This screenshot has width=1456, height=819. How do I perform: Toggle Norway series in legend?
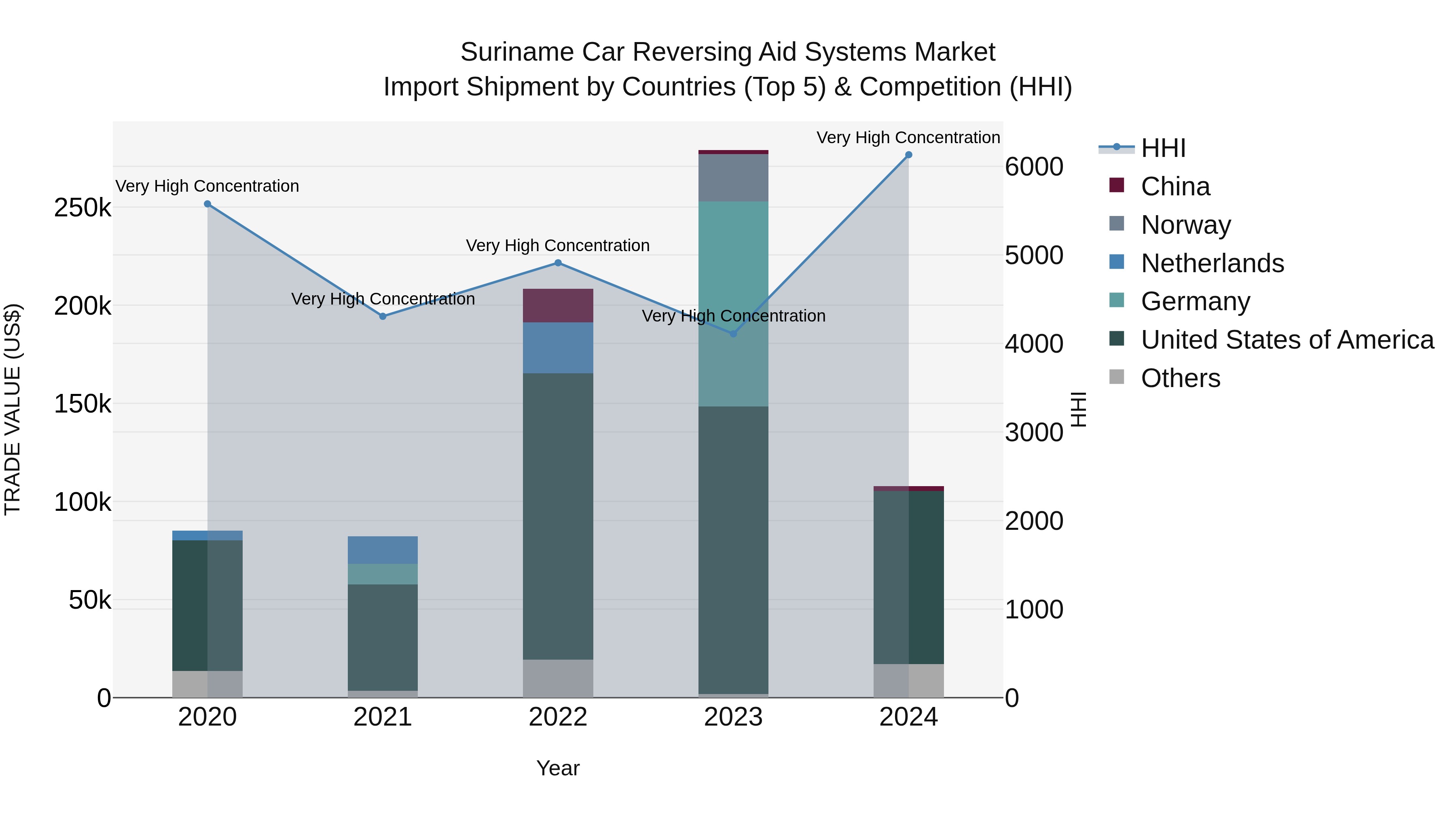point(1170,225)
